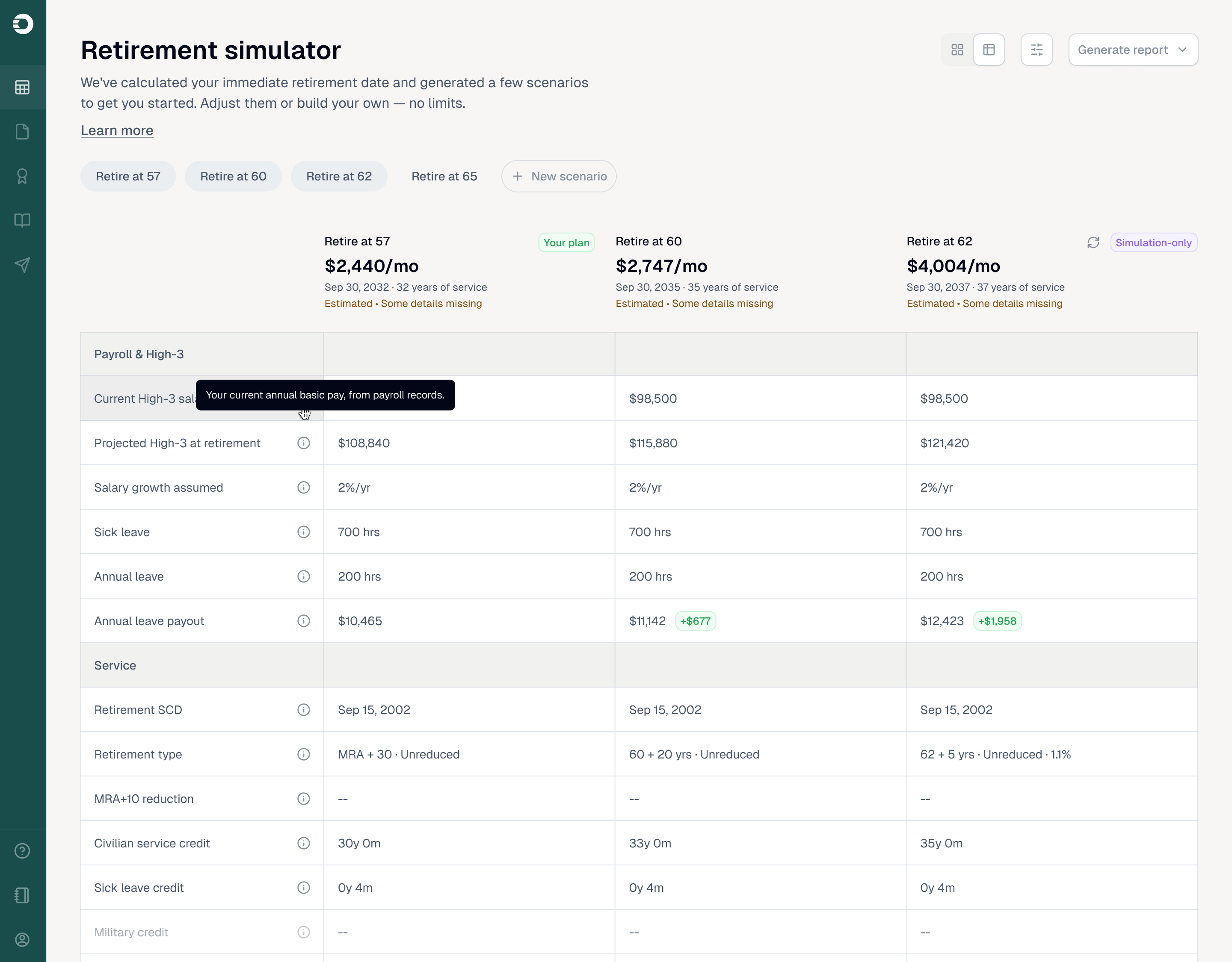Click the Military credit row label
This screenshot has width=1232, height=962.
coord(131,932)
